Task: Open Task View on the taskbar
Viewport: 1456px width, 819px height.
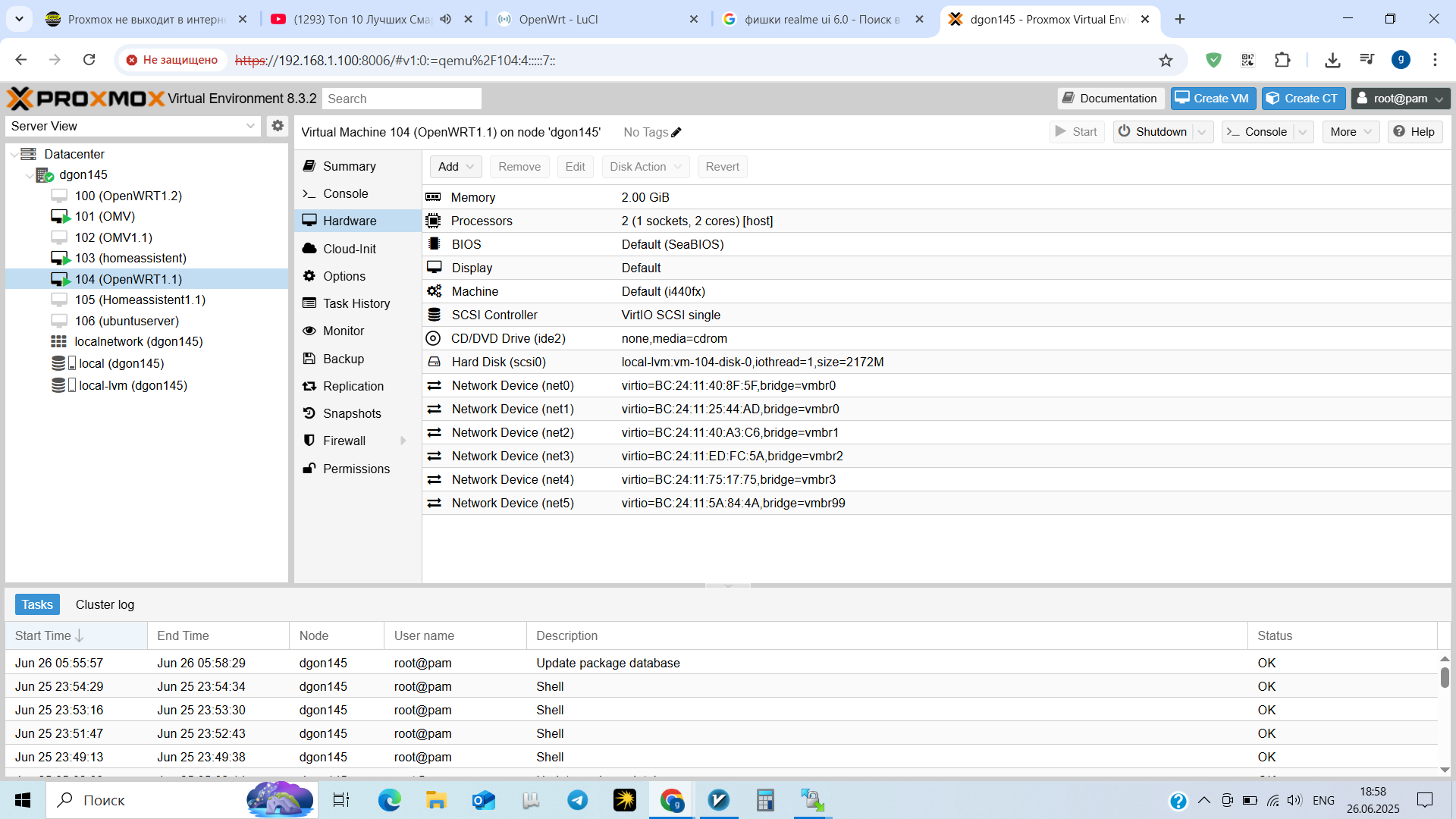Action: (341, 800)
